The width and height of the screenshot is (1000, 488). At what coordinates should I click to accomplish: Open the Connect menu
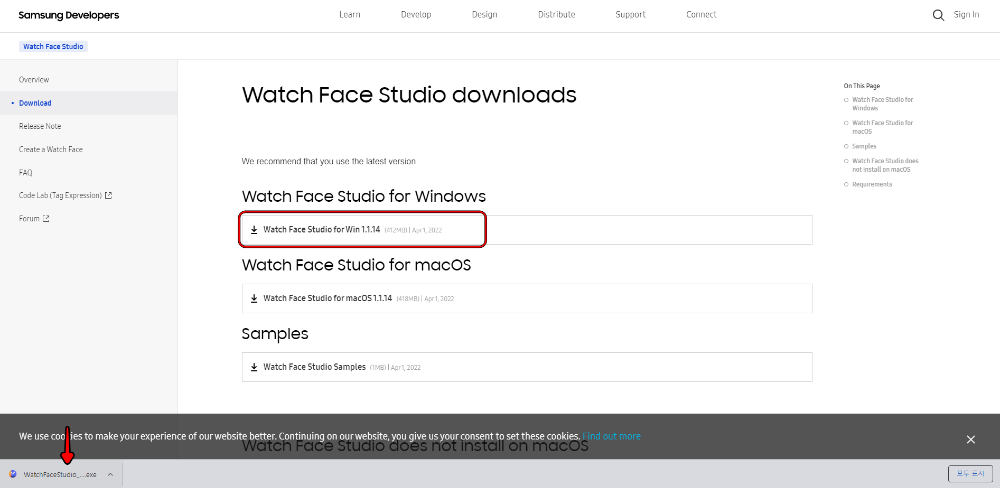pos(701,15)
